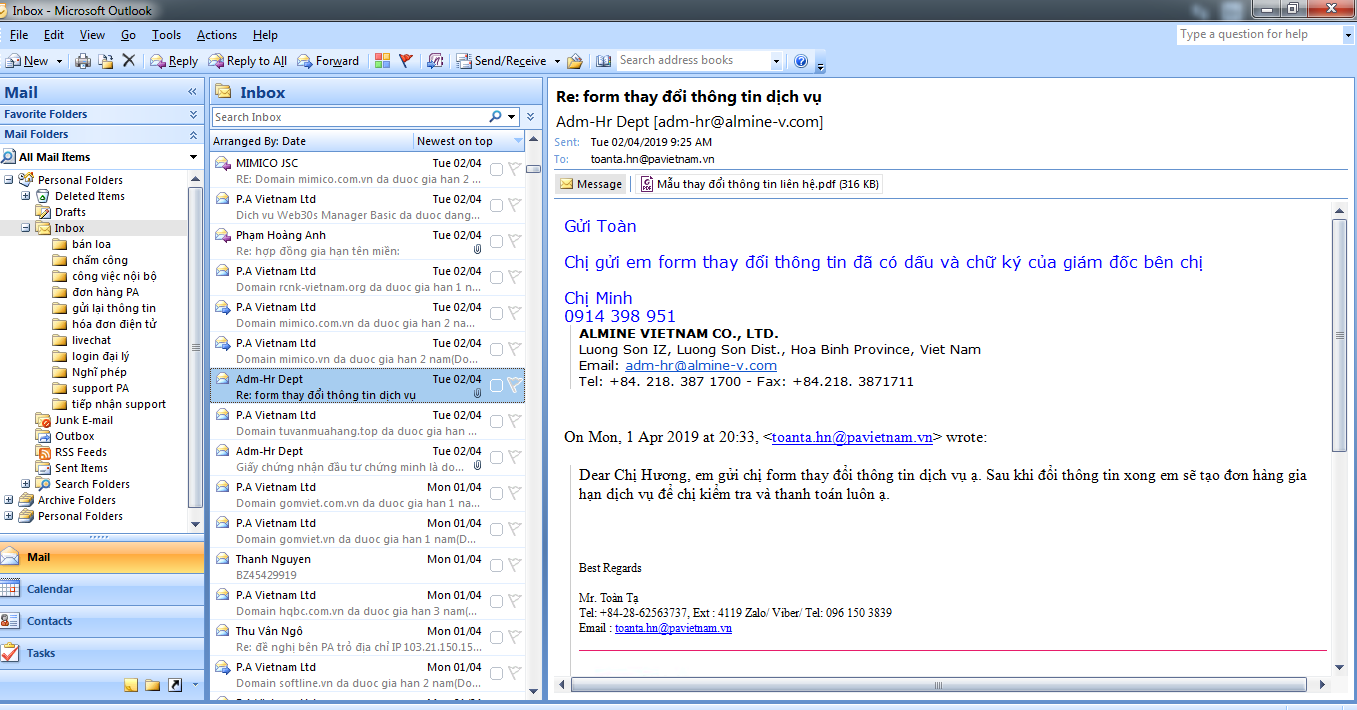Toggle category box on Thanh Nguyen email
The height and width of the screenshot is (710, 1357).
pos(496,566)
